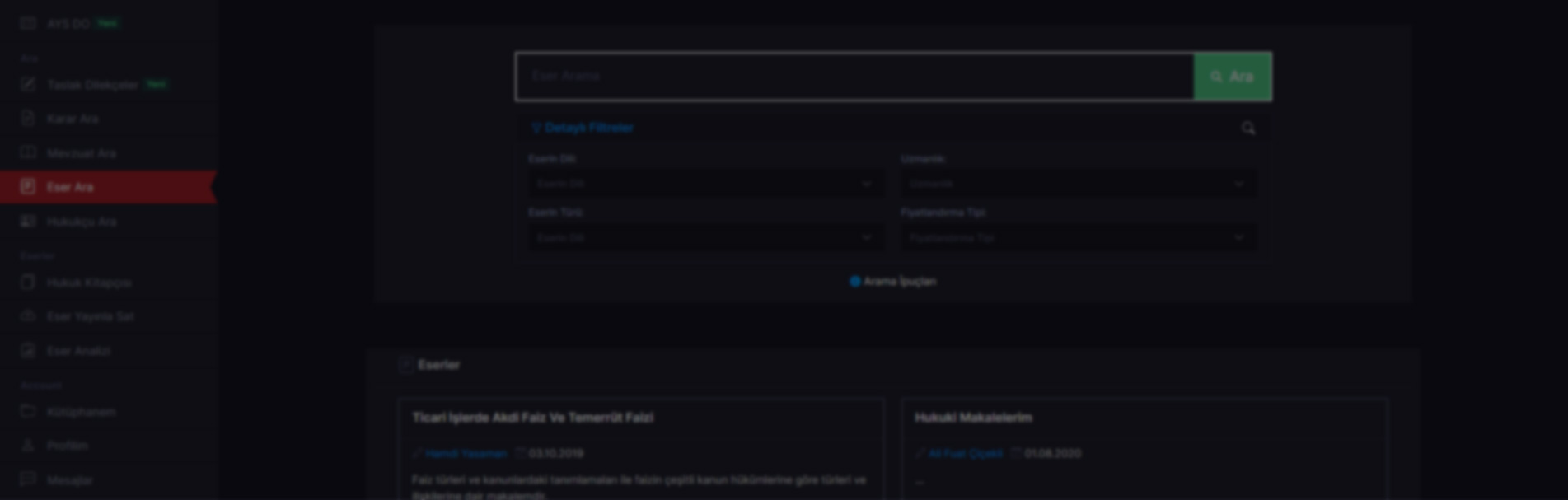Click the magnifier icon beside Detaylı Filtreler
This screenshot has height=500, width=1568.
(x=1248, y=128)
